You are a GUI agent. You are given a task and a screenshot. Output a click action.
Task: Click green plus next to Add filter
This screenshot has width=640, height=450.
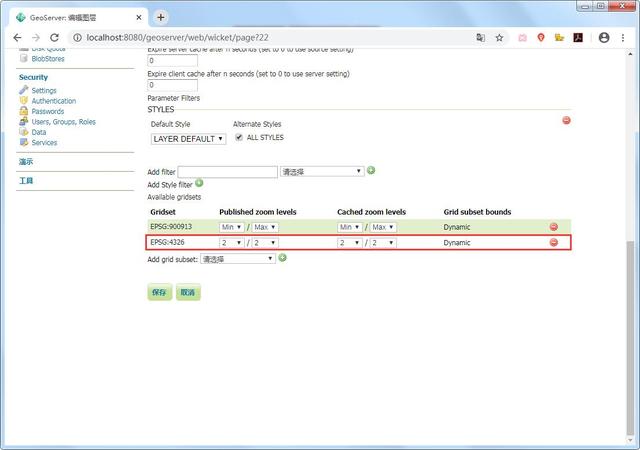(371, 170)
